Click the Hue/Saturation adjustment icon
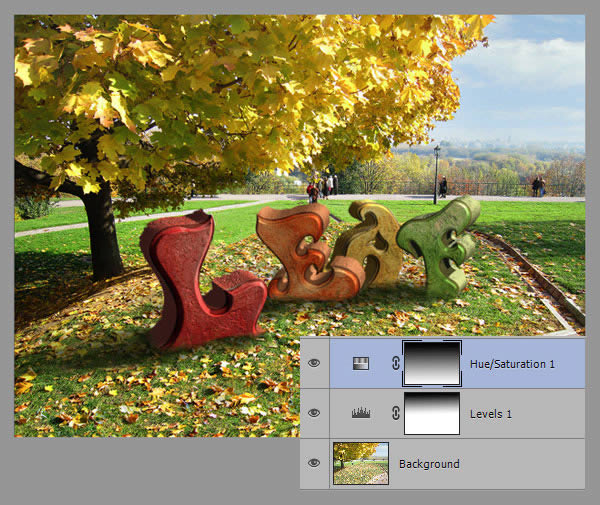This screenshot has height=505, width=600. [x=361, y=364]
